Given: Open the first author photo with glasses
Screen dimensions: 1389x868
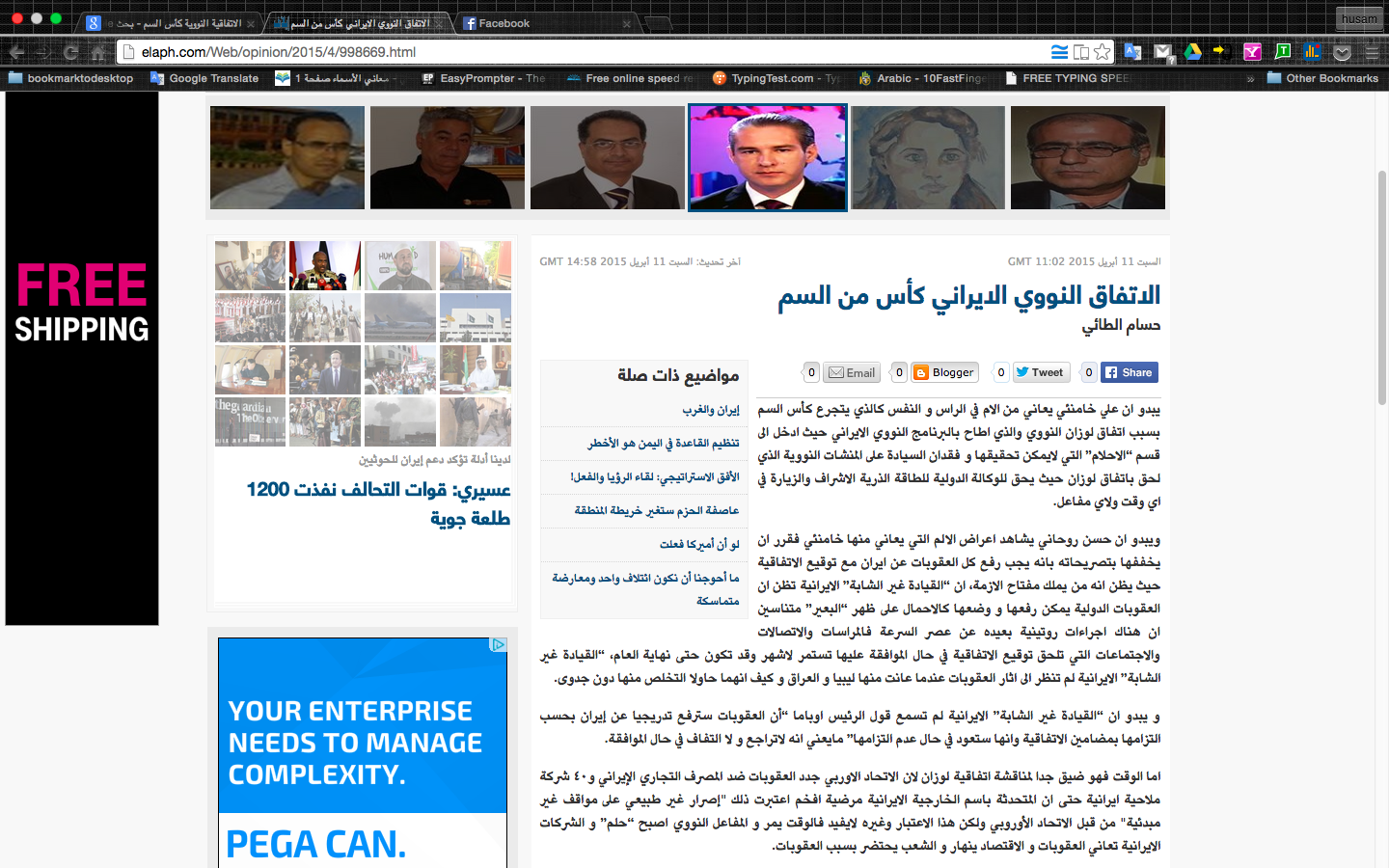Looking at the screenshot, I should click(287, 157).
